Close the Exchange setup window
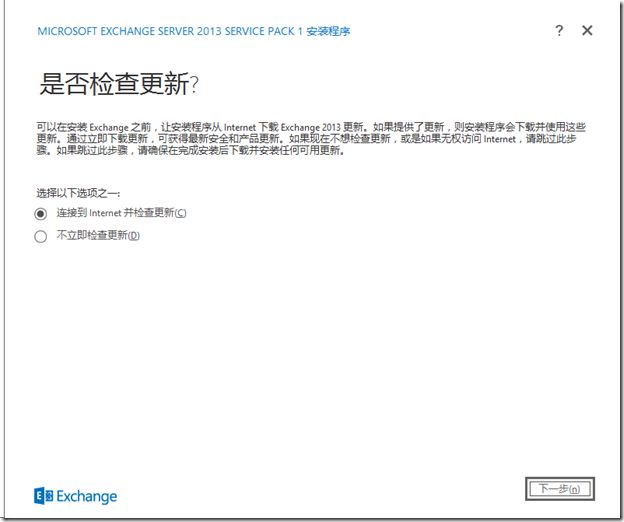The height and width of the screenshot is (522, 624). click(587, 30)
